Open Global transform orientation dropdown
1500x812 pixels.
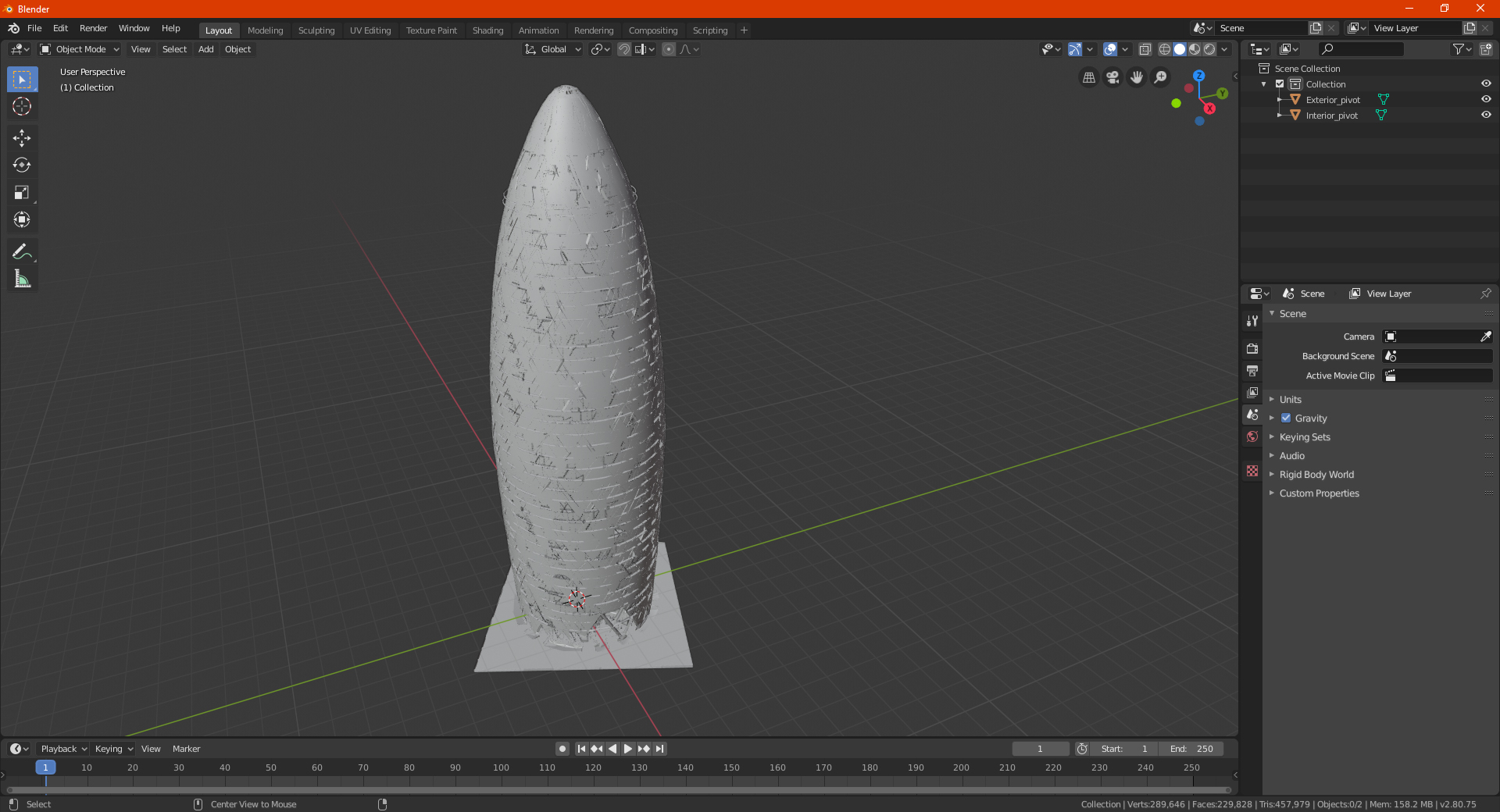[553, 49]
